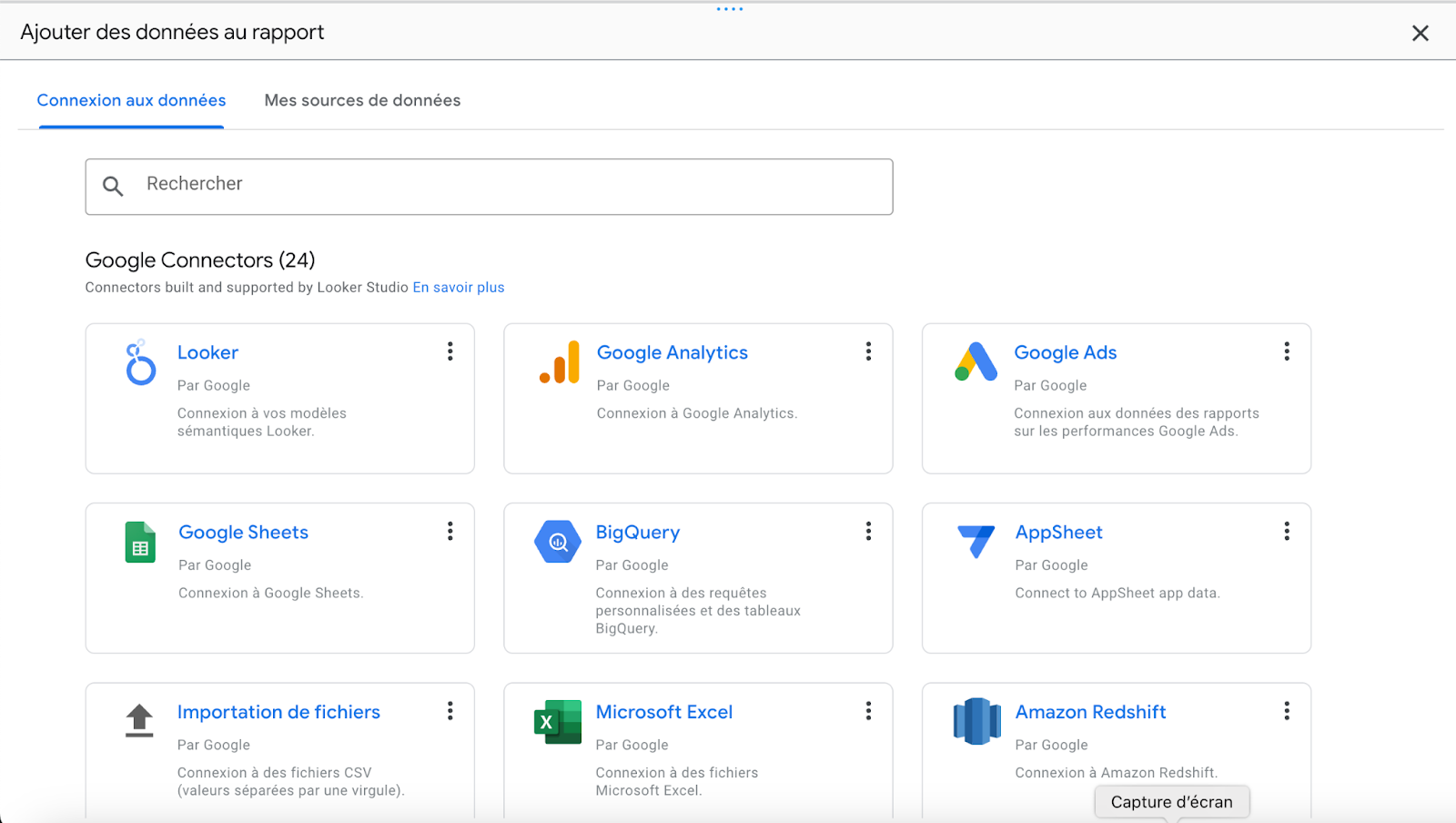Image resolution: width=1456 pixels, height=823 pixels.
Task: Click 'Connexion à vos modèles sémantiques Looker' text
Action: [x=262, y=422]
